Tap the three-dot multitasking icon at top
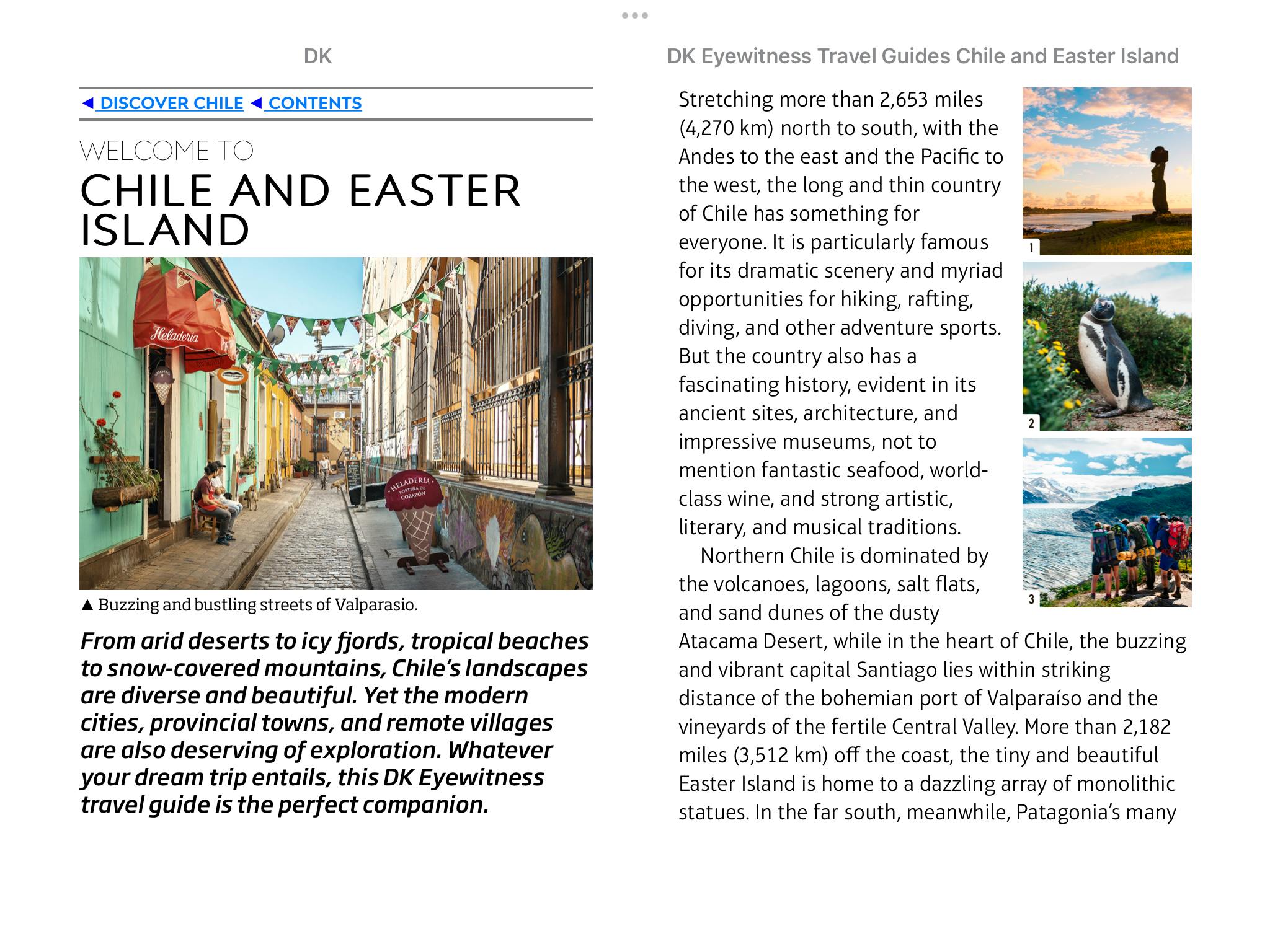The height and width of the screenshot is (952, 1270). click(635, 15)
